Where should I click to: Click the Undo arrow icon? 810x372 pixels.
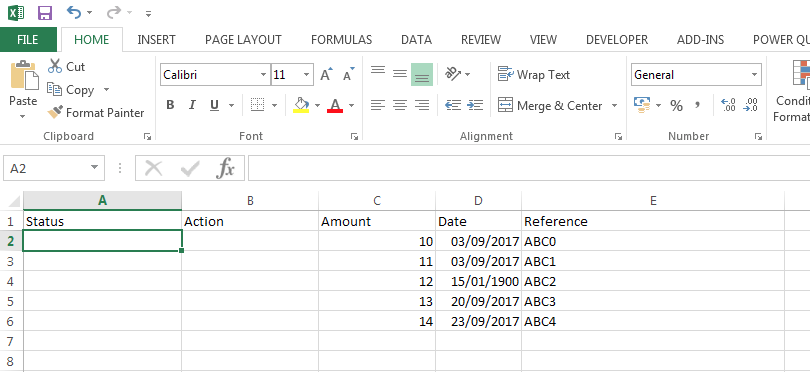74,12
